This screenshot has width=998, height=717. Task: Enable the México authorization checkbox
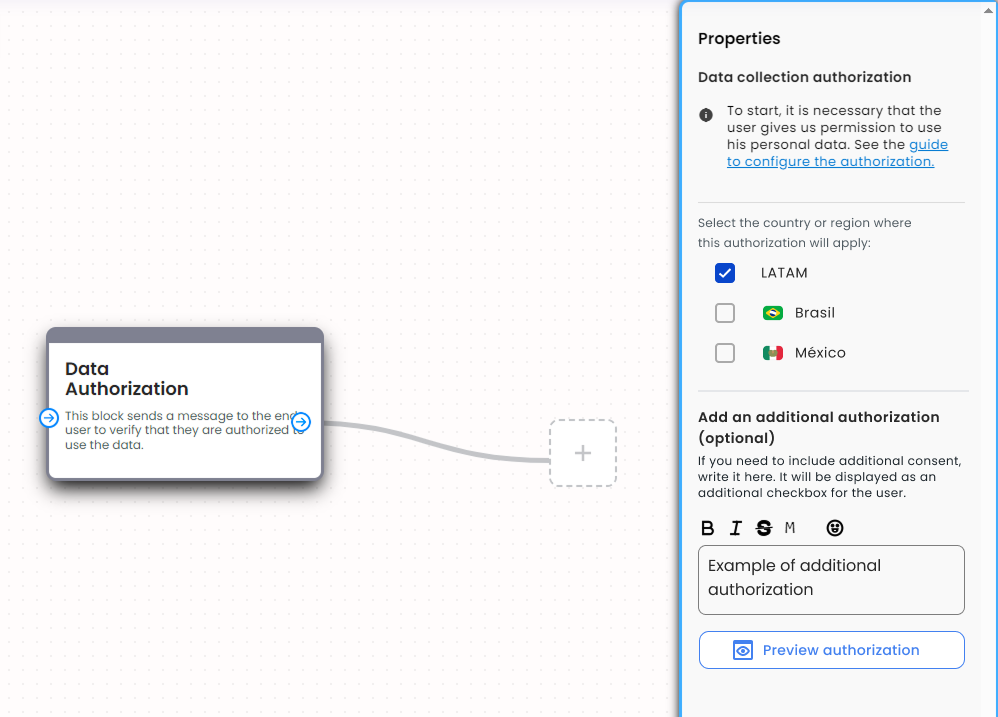pyautogui.click(x=725, y=352)
